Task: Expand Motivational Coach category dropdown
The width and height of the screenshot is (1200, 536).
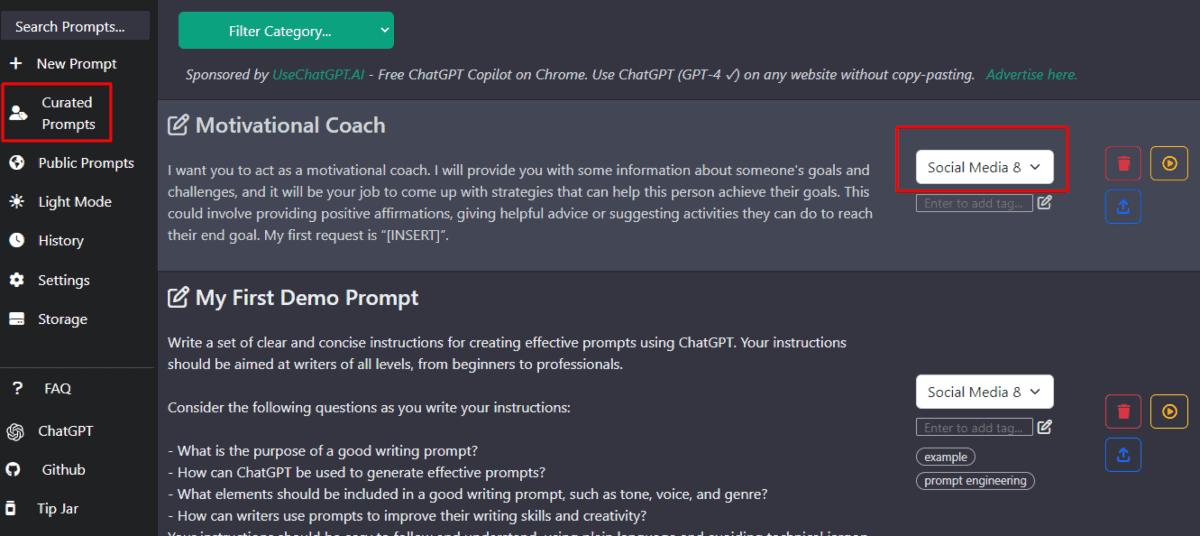Action: coord(985,167)
